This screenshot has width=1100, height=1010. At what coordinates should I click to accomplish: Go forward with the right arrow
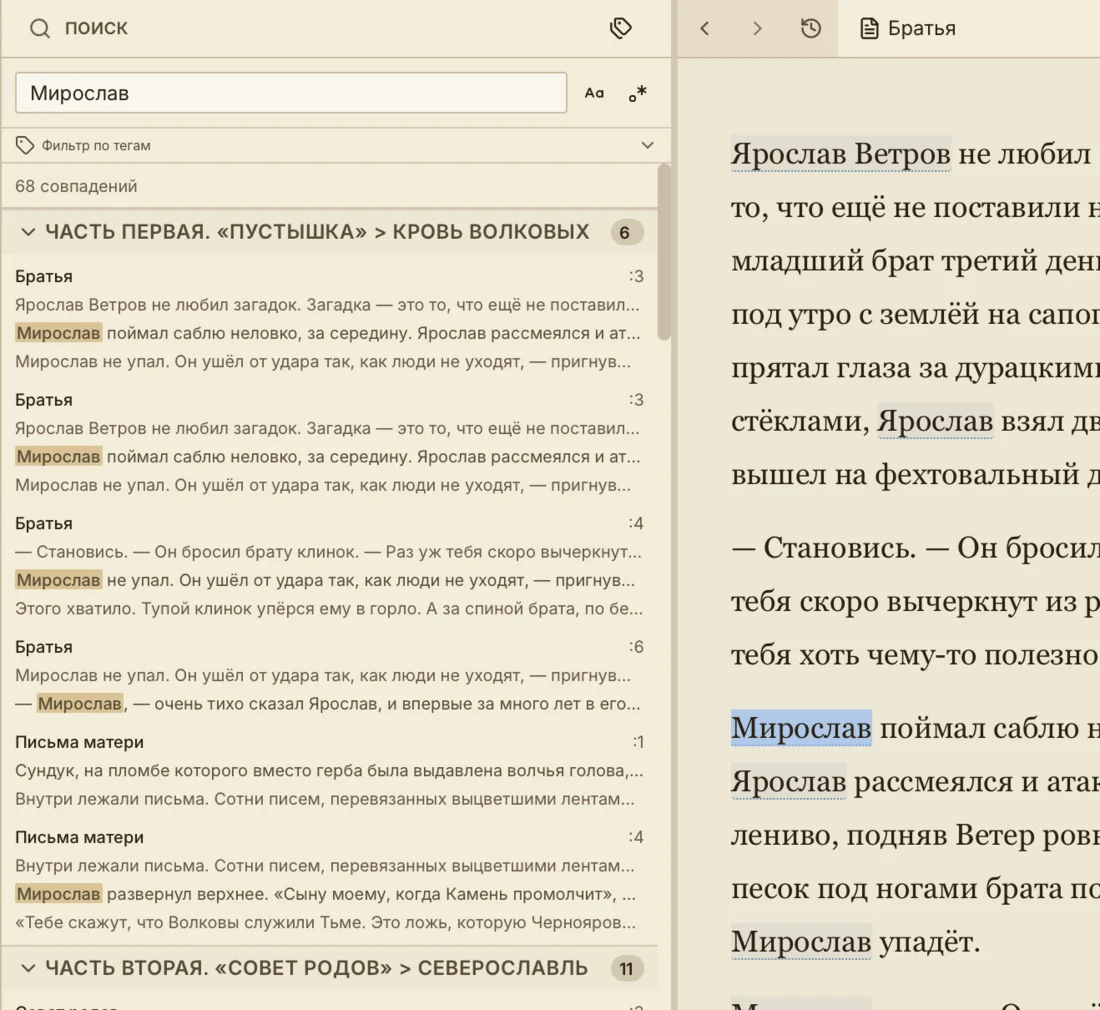coord(757,28)
